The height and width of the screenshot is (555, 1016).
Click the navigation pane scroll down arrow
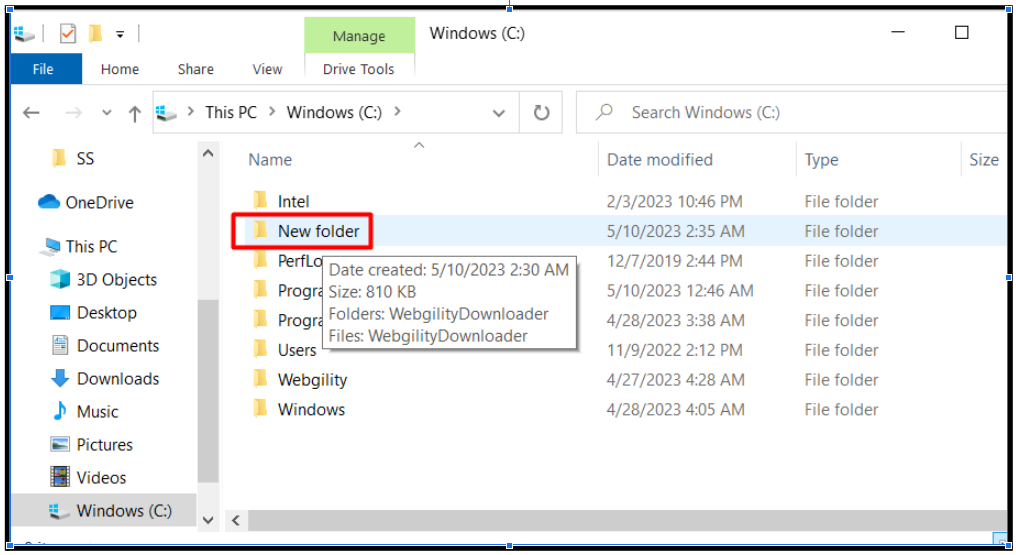point(208,520)
